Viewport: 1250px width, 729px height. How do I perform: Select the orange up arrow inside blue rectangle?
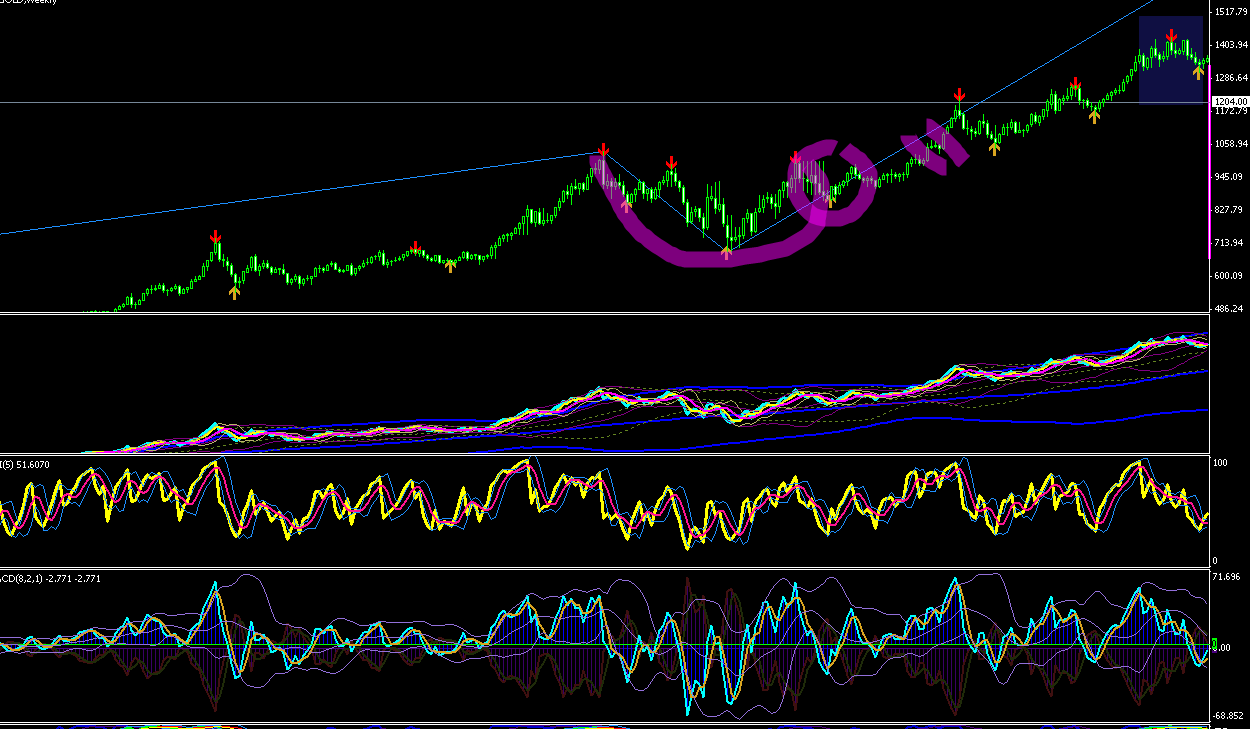click(x=1198, y=72)
